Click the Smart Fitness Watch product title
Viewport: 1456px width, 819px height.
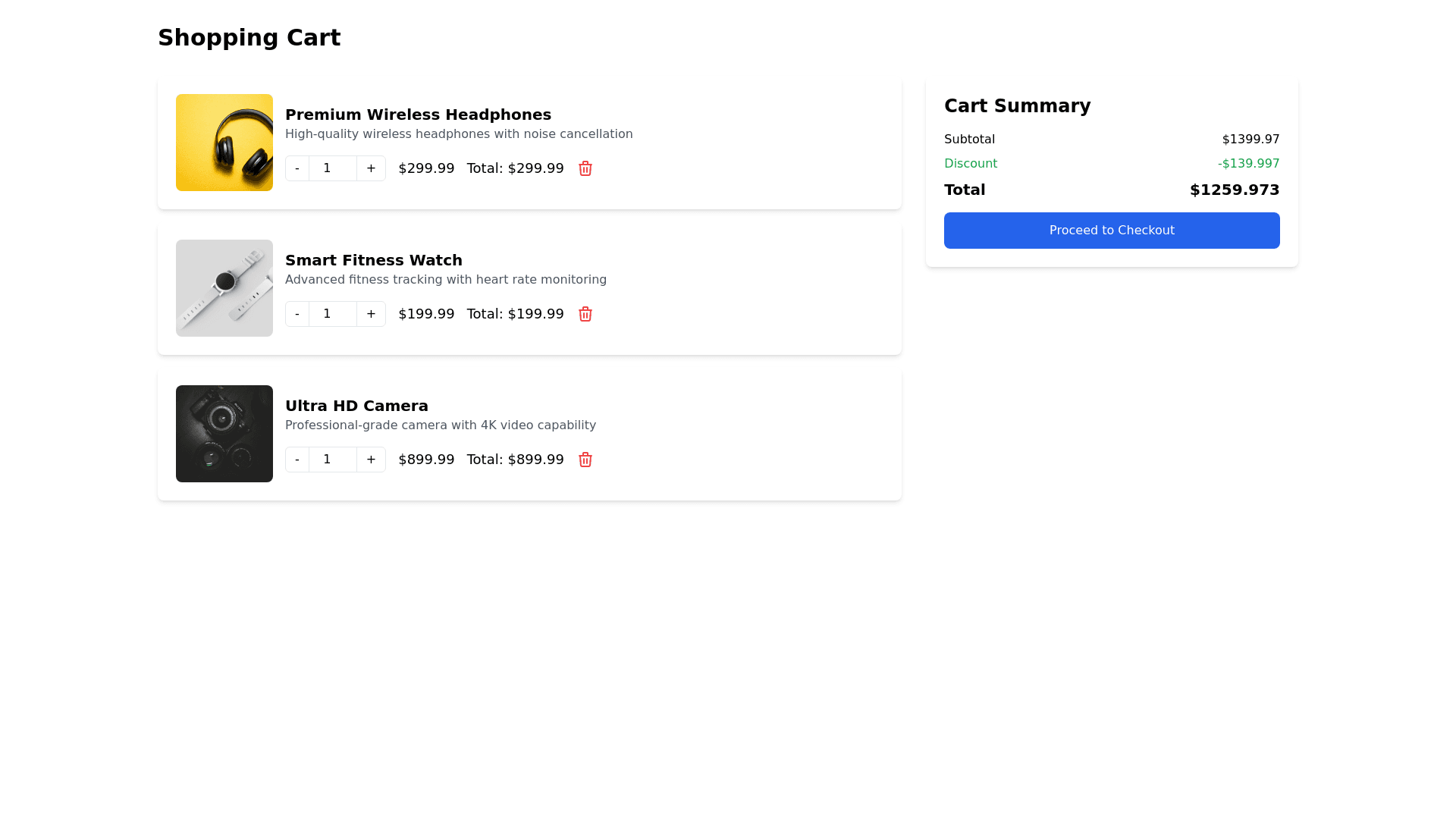374,260
